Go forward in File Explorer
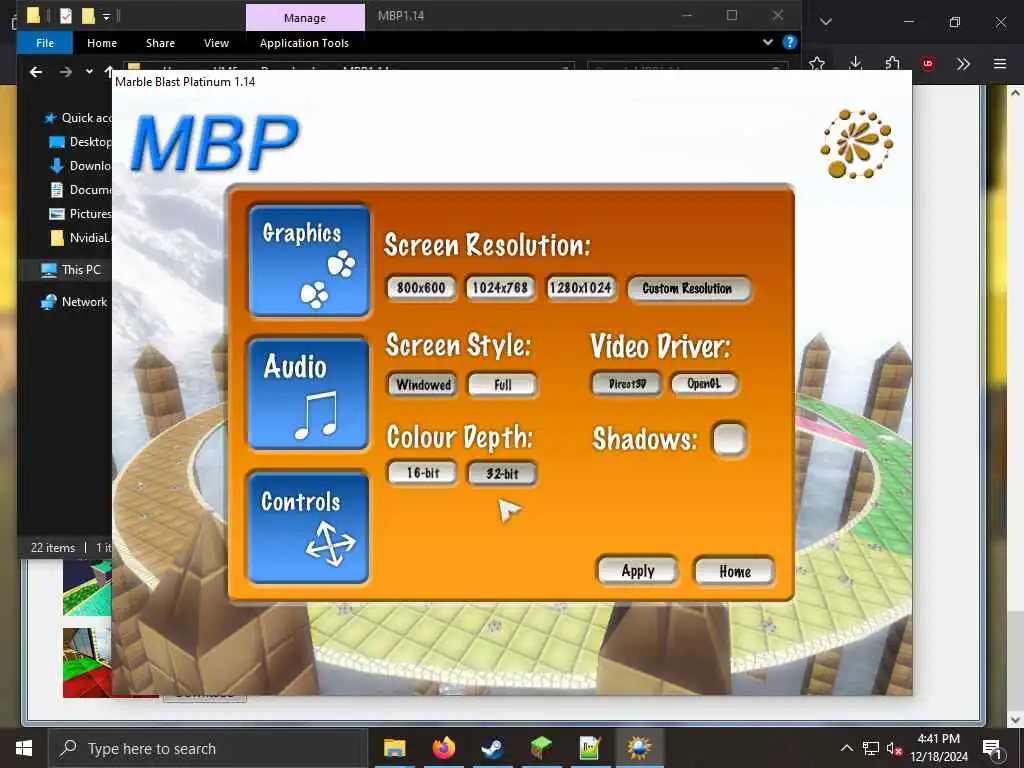This screenshot has width=1024, height=768. (x=65, y=72)
